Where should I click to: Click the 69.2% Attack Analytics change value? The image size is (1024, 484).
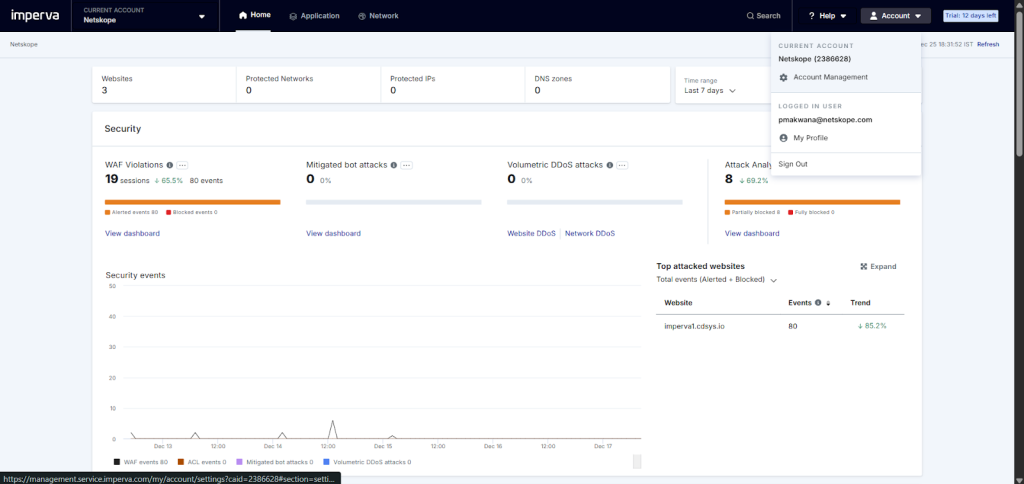(754, 180)
